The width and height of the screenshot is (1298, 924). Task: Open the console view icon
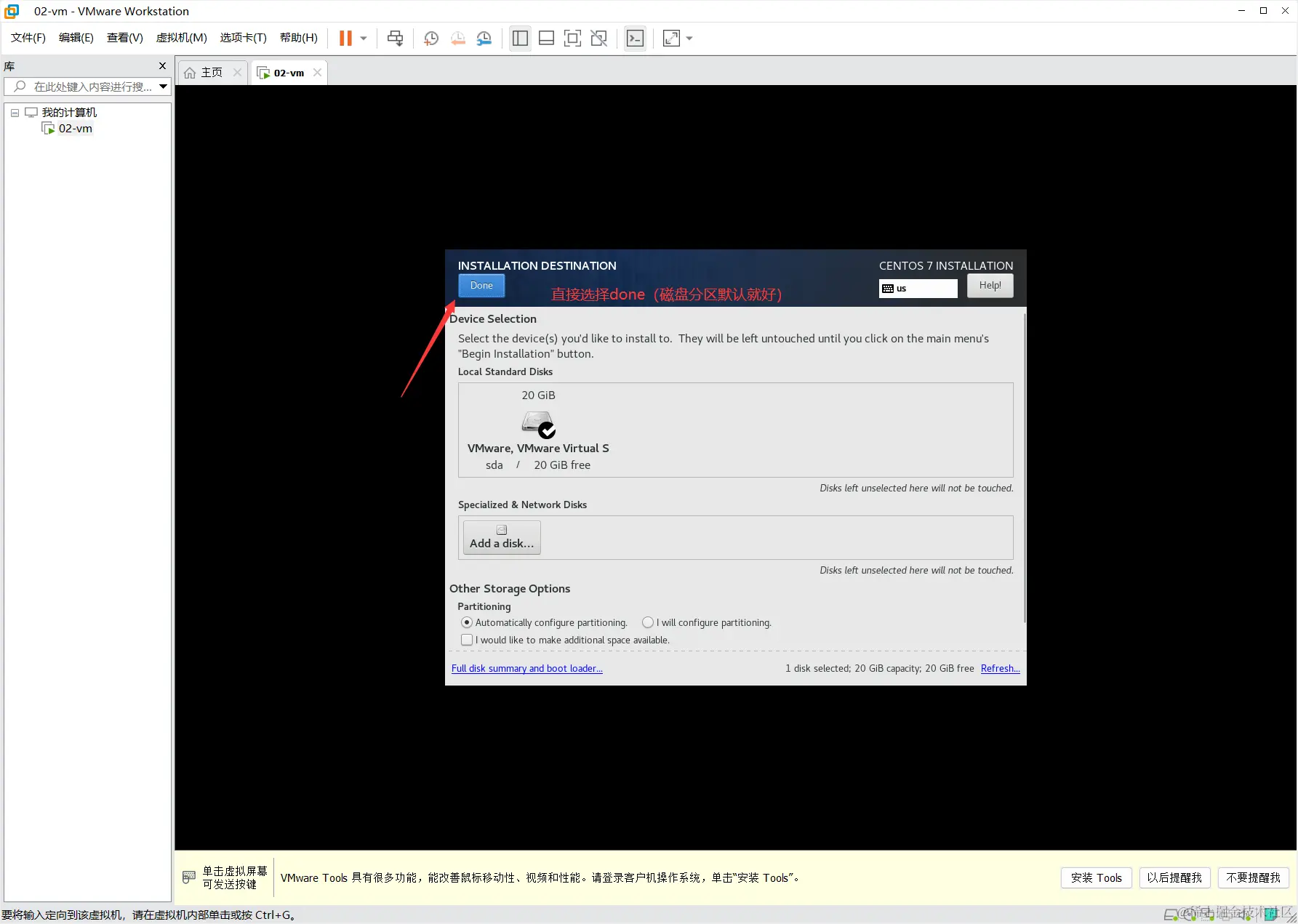coord(635,39)
